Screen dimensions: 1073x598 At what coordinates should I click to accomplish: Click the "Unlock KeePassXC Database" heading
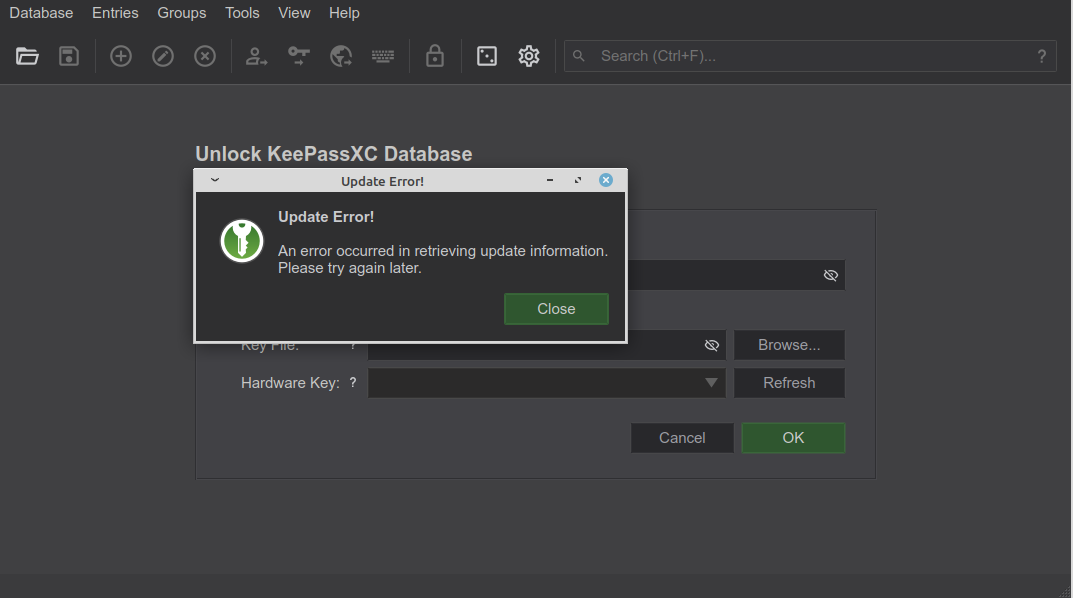click(334, 154)
